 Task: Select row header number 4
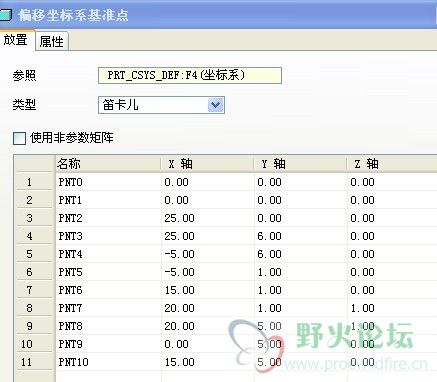click(34, 236)
